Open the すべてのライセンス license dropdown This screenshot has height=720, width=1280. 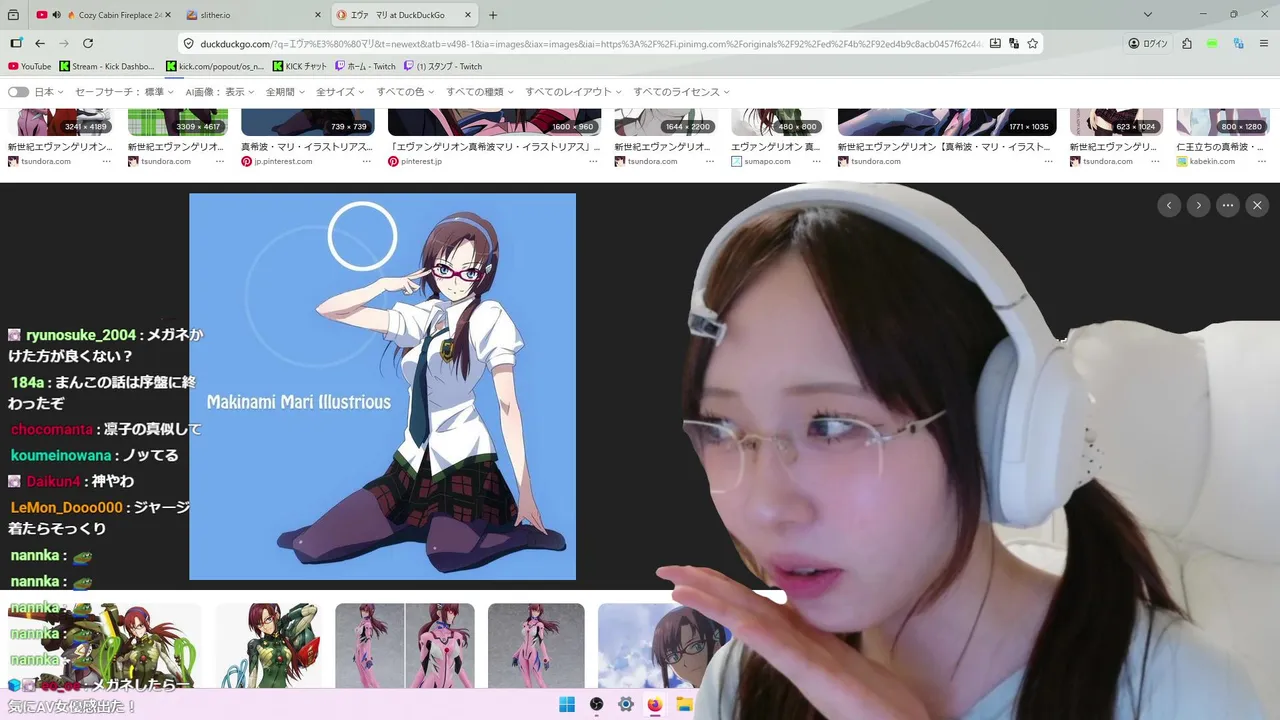(x=682, y=92)
